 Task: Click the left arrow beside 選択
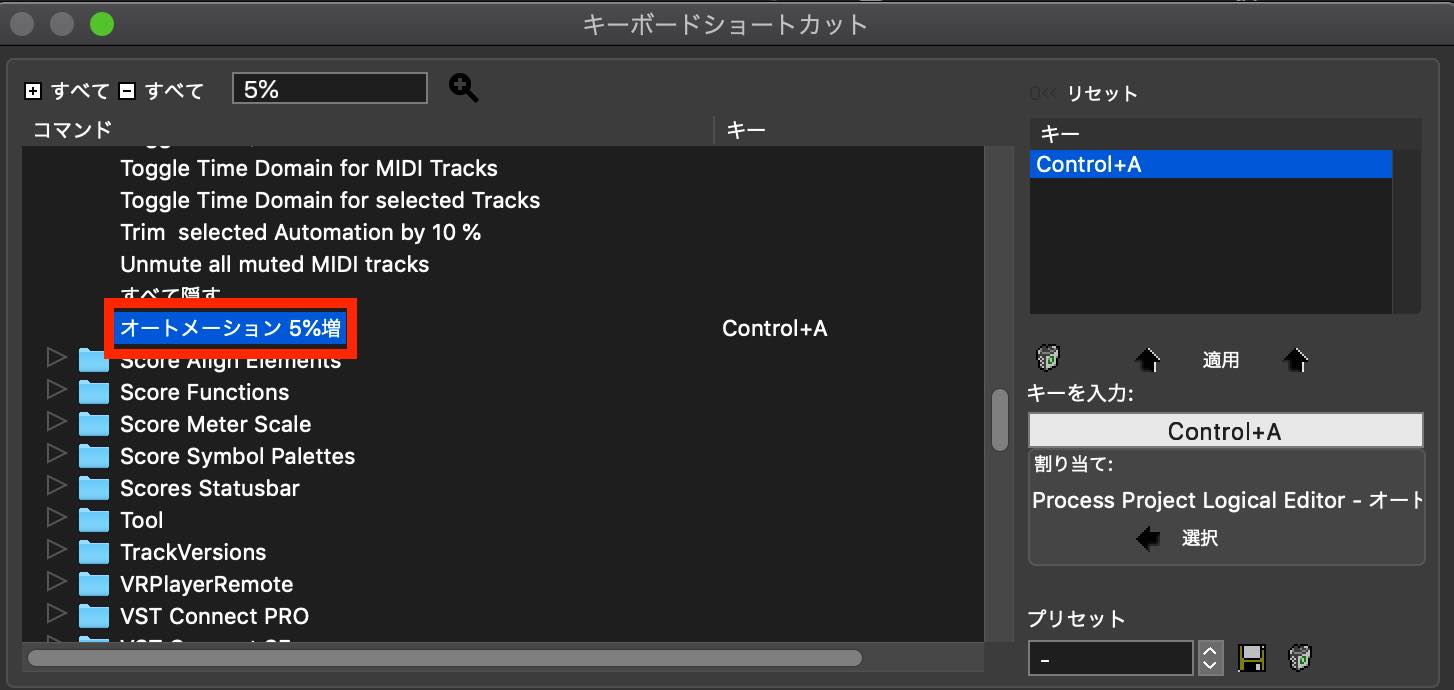coord(1148,538)
